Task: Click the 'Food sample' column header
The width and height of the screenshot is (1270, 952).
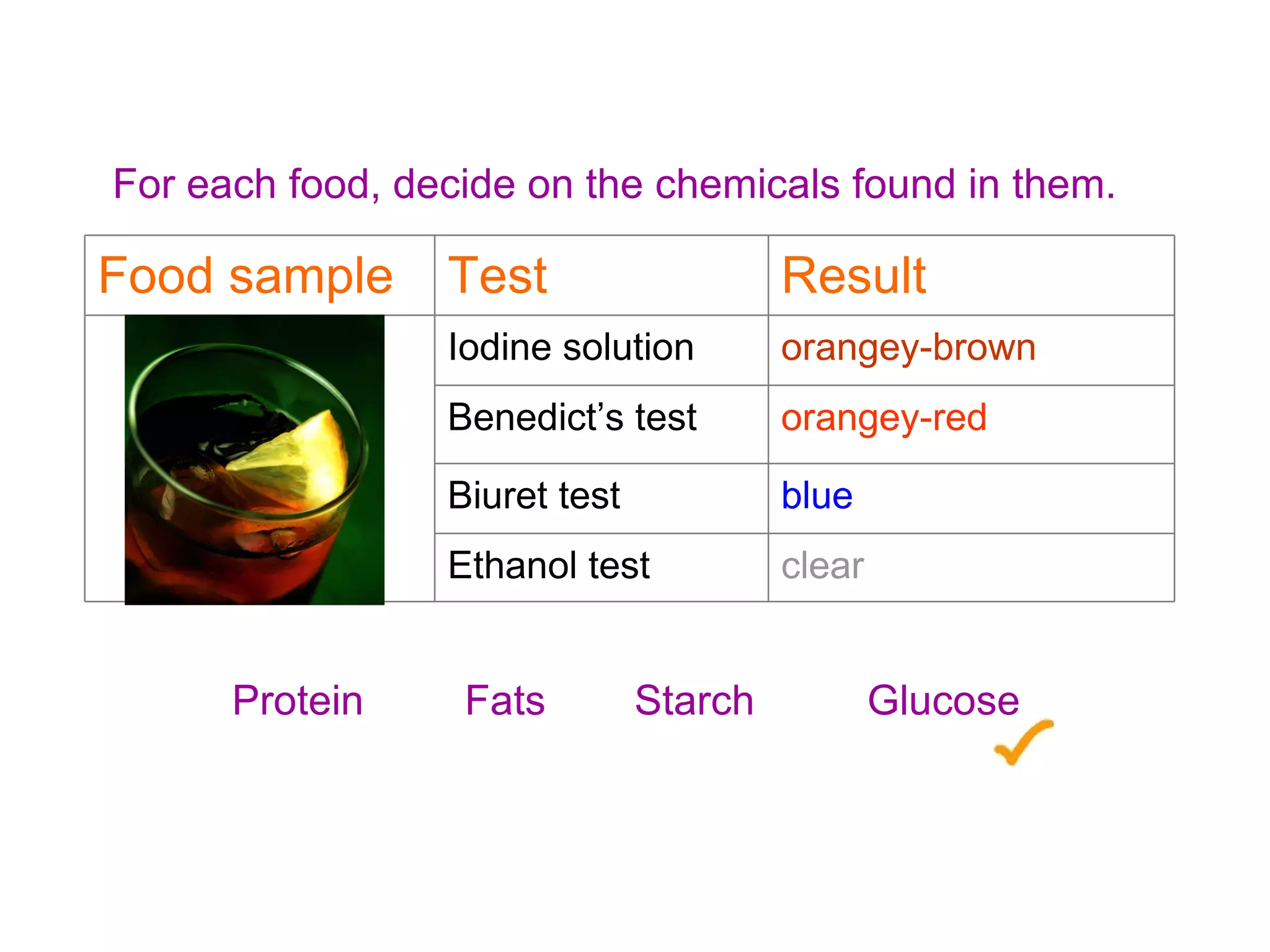Action: [246, 275]
